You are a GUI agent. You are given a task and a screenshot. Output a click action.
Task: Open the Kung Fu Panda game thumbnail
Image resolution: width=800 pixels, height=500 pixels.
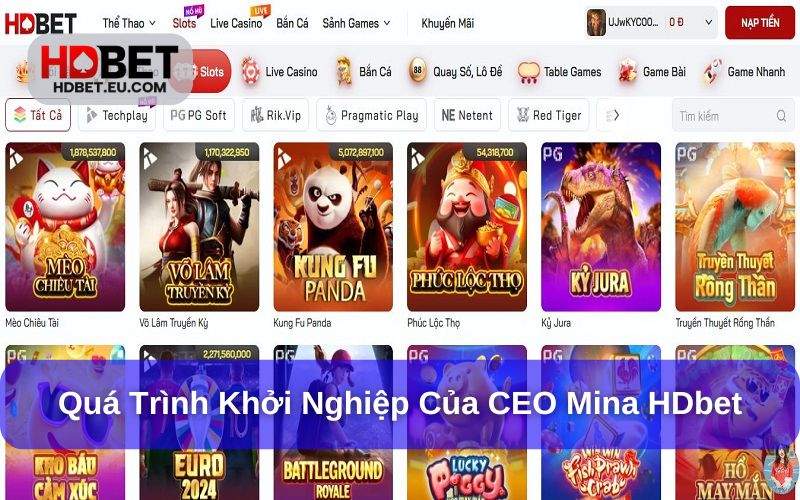333,227
